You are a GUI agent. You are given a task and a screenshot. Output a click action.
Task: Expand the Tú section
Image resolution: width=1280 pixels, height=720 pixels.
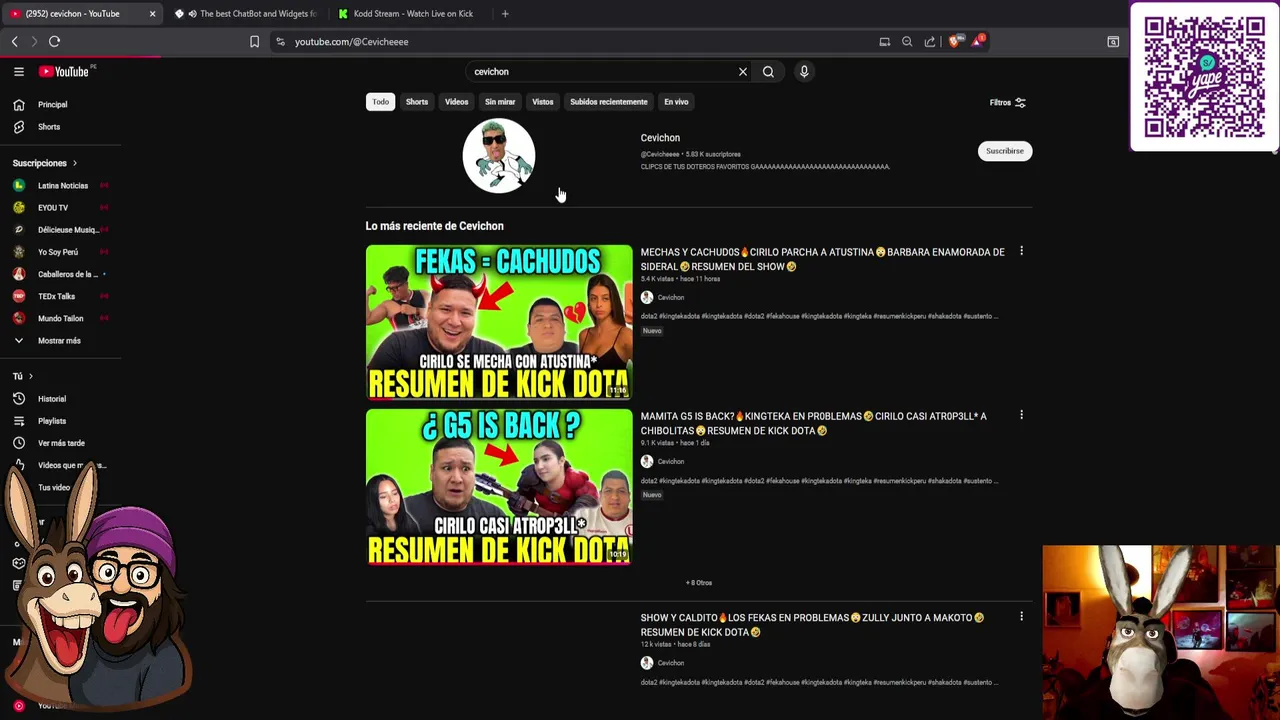pos(22,376)
